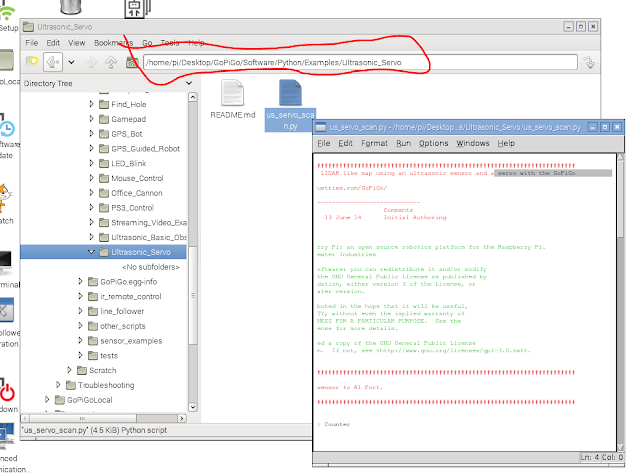Image resolution: width=640 pixels, height=476 pixels.
Task: Click the new tab bookmark star icon
Action: [x=32, y=62]
